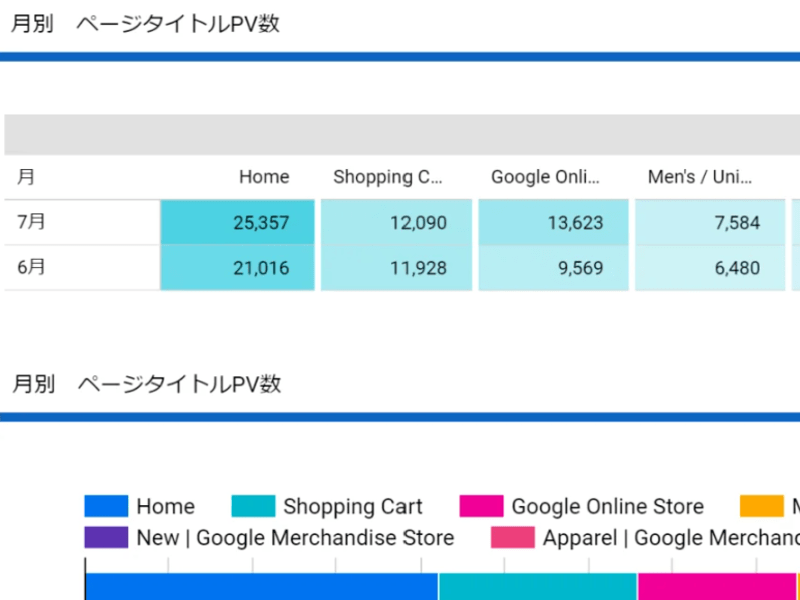Select the 7月 row label
The height and width of the screenshot is (600, 800).
click(x=32, y=222)
